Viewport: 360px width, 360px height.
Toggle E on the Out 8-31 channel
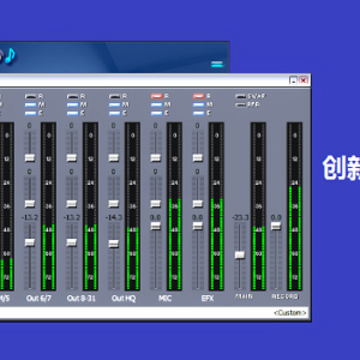pyautogui.click(x=72, y=113)
